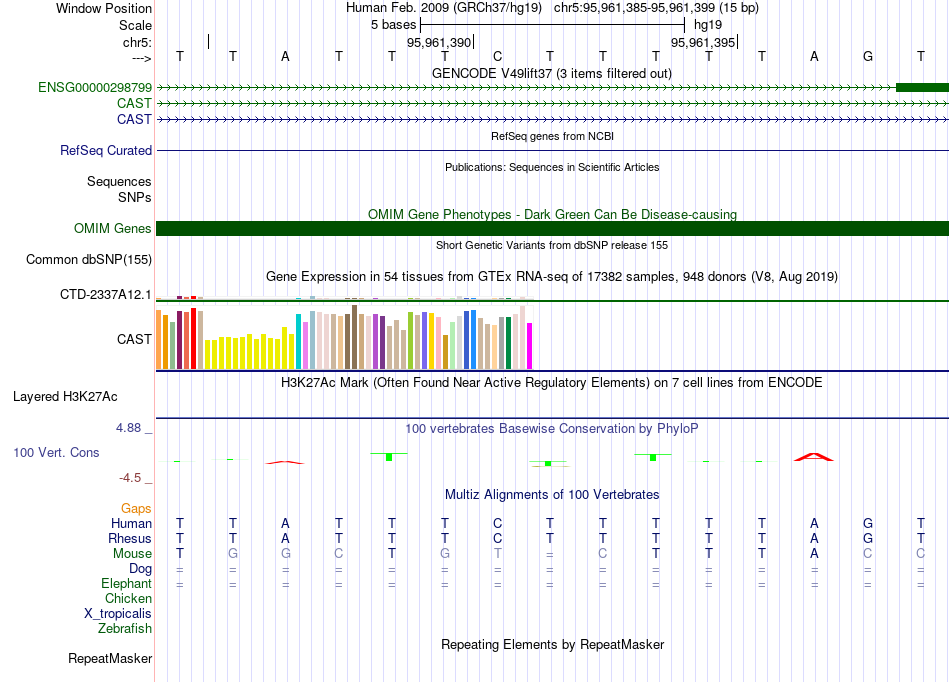Click base G in the Rhesus alignment row

click(x=868, y=538)
